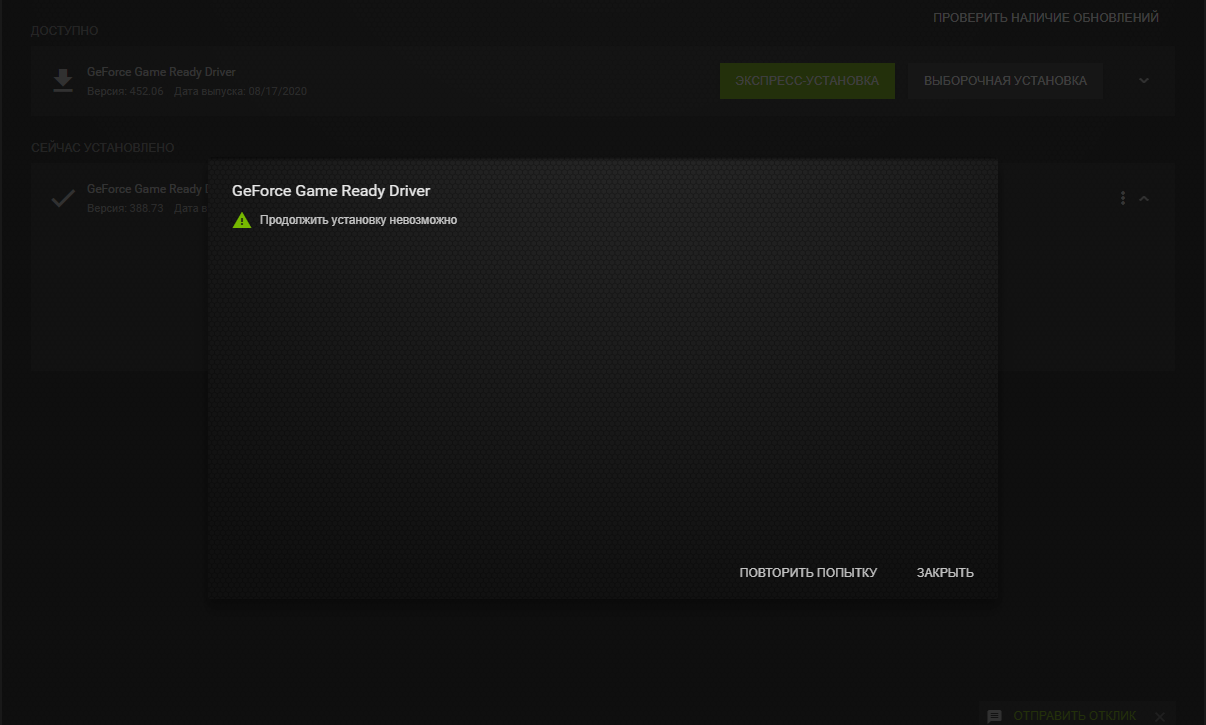Select the Доступно section heading
This screenshot has height=725, width=1206.
click(65, 31)
